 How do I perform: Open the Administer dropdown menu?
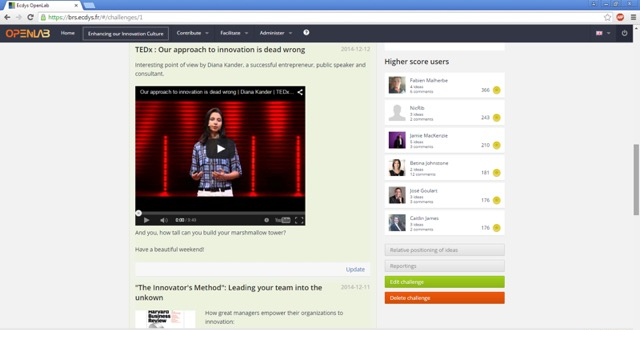click(276, 33)
